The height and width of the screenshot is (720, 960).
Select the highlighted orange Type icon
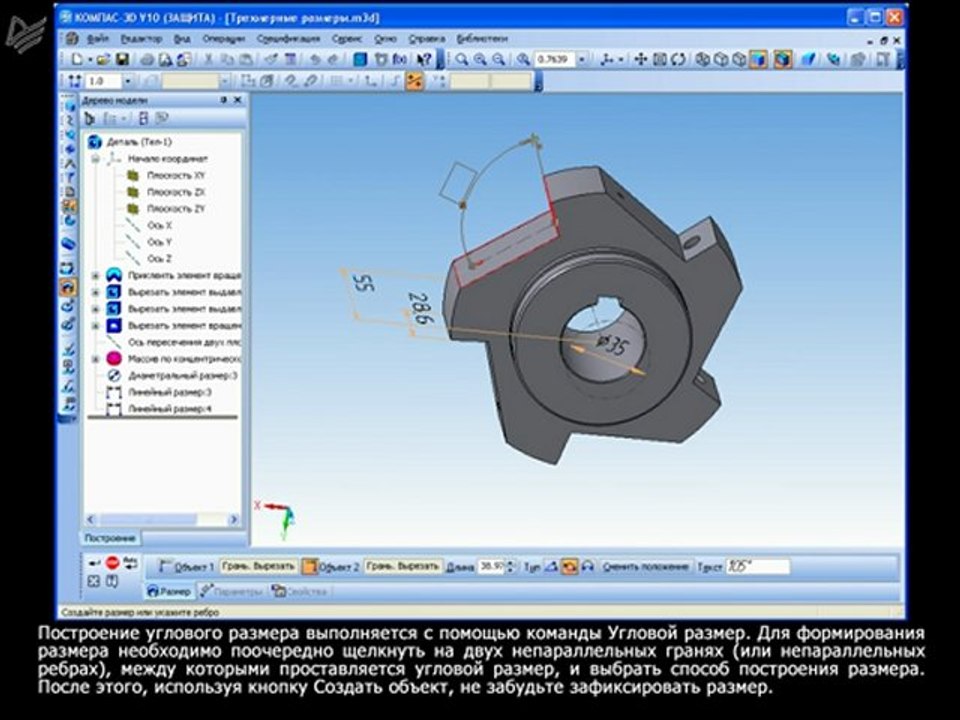pyautogui.click(x=569, y=567)
